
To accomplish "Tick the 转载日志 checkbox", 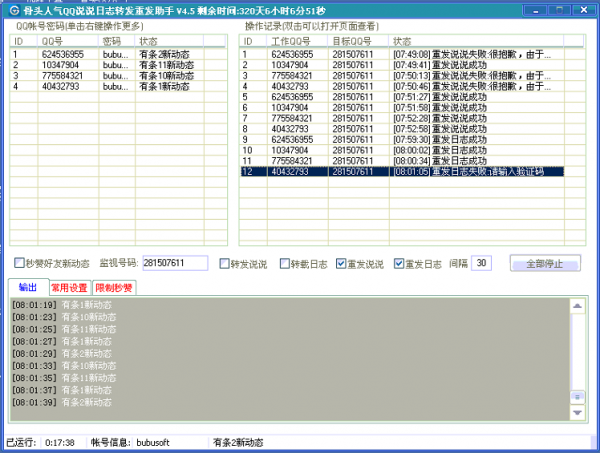I will (285, 263).
